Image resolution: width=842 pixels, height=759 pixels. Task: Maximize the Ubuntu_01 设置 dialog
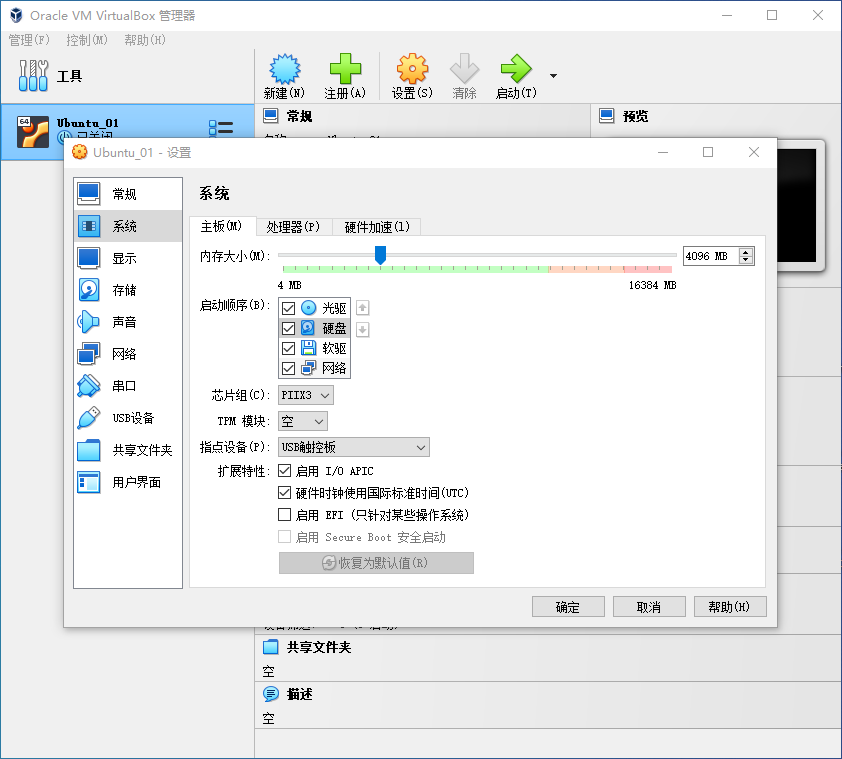pyautogui.click(x=708, y=153)
